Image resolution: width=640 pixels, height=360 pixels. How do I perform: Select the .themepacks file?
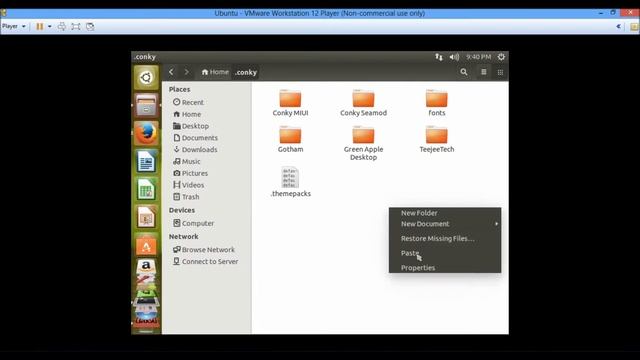pyautogui.click(x=290, y=182)
